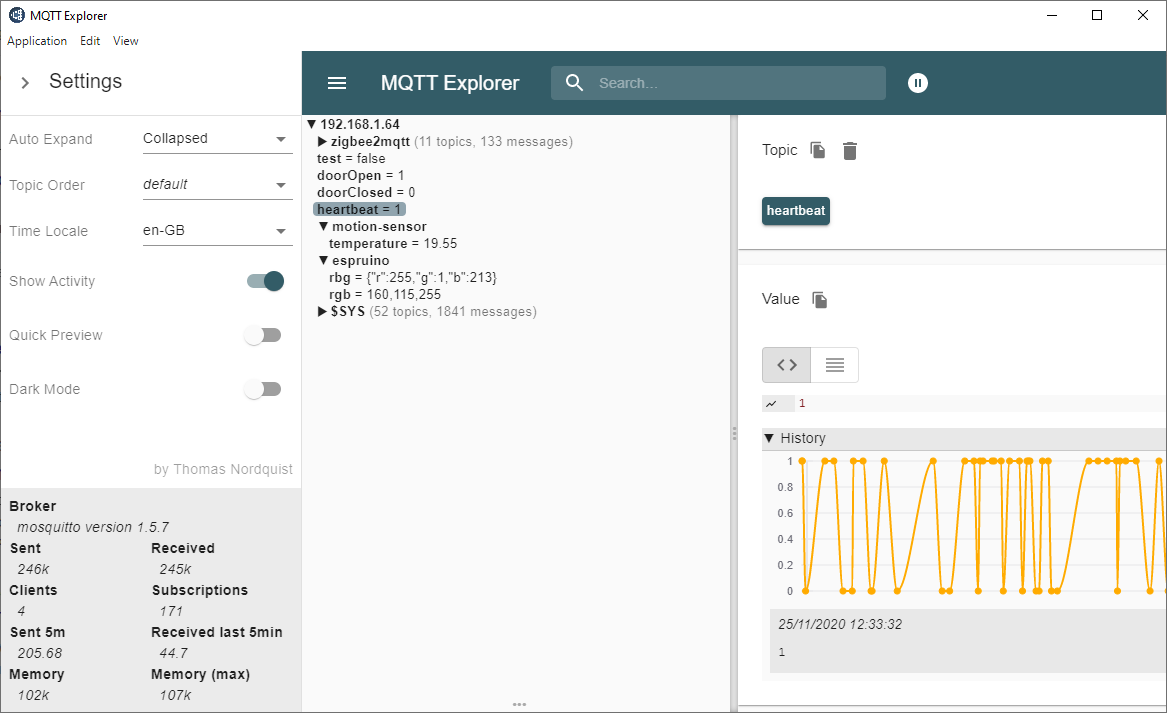Screen dimensions: 1167x713
Task: Click the bottom resize dots of tree panel
Action: tap(519, 704)
